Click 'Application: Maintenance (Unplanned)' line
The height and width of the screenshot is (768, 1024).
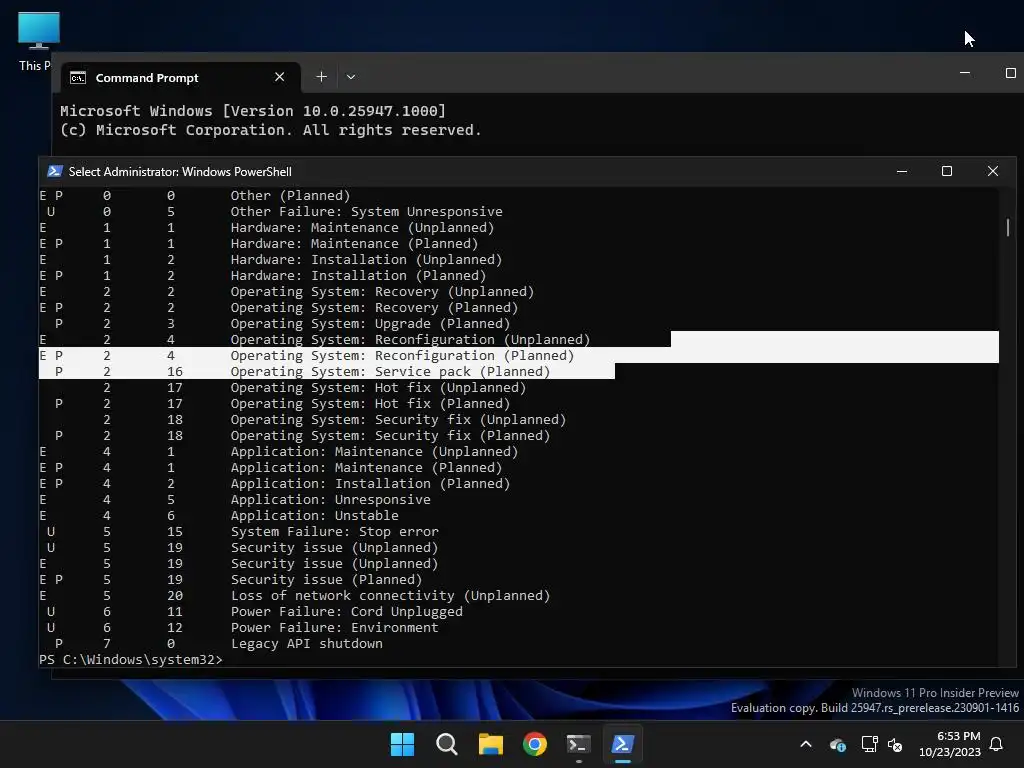pyautogui.click(x=374, y=451)
